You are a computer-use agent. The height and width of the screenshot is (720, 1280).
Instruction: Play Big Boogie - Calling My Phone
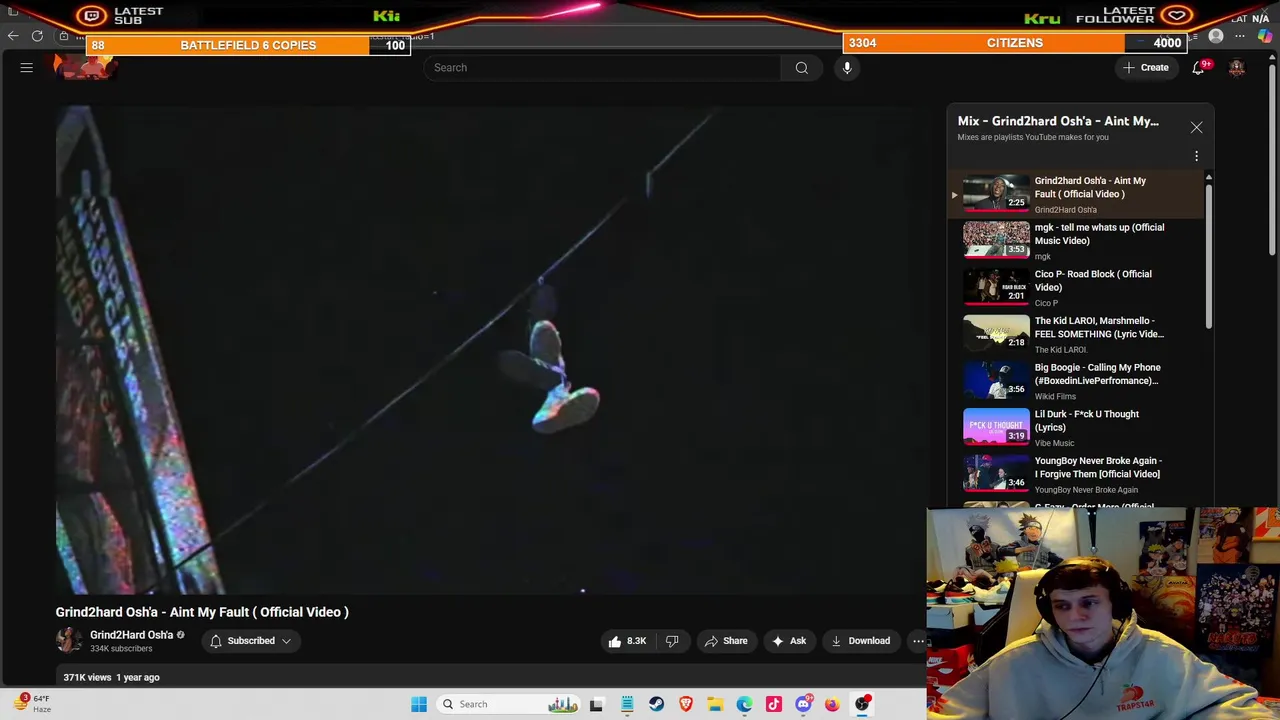click(x=1075, y=380)
